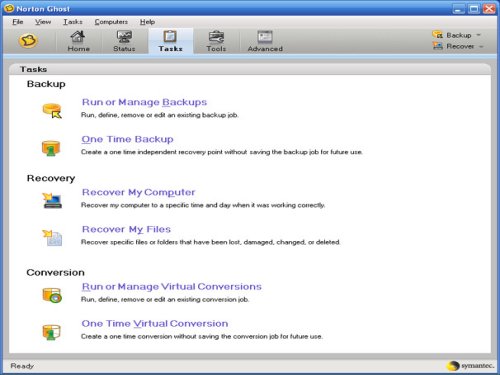
Task: Open the File menu
Action: [18, 22]
